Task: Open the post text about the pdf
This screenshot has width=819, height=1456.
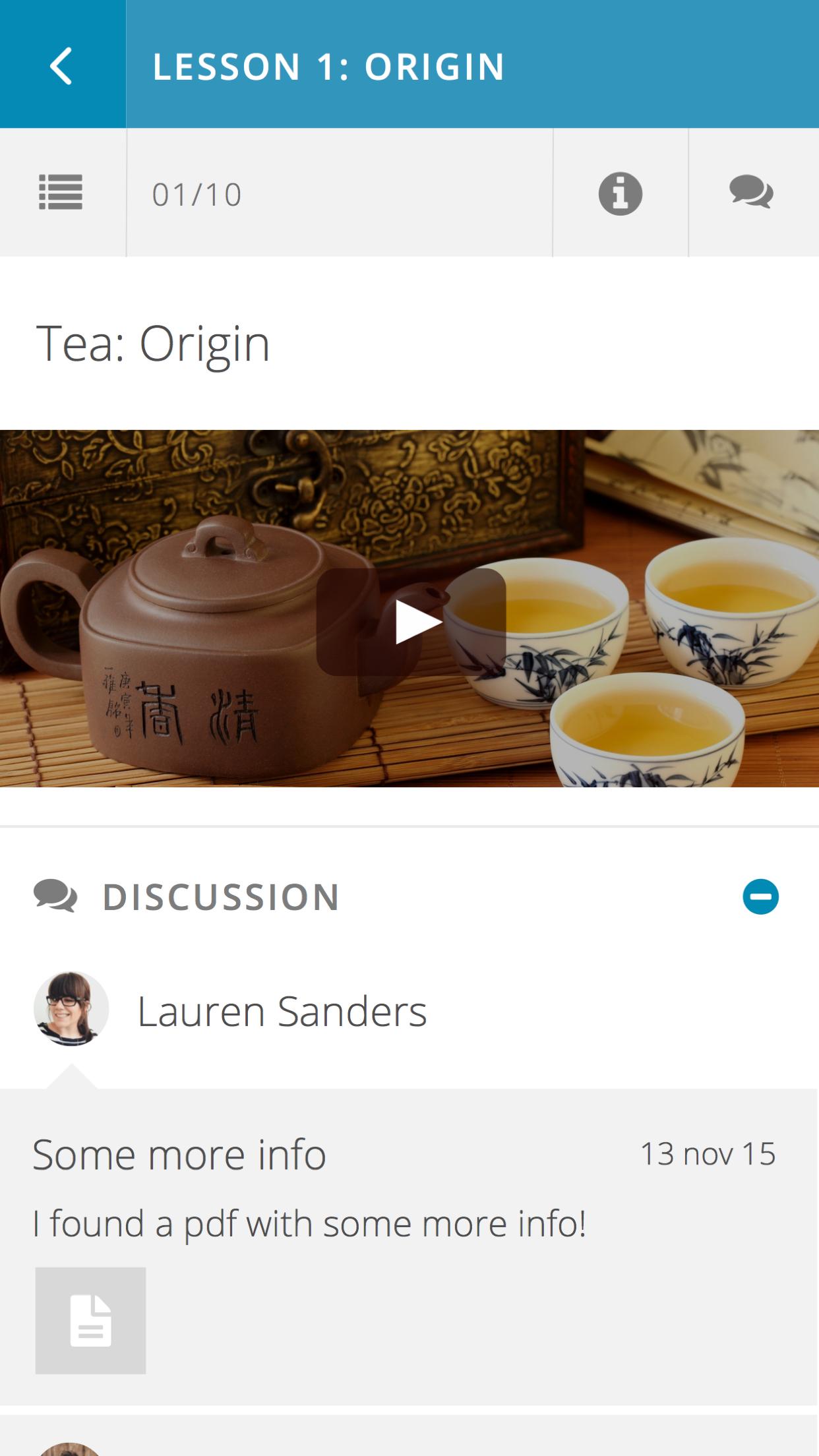Action: [x=309, y=1224]
